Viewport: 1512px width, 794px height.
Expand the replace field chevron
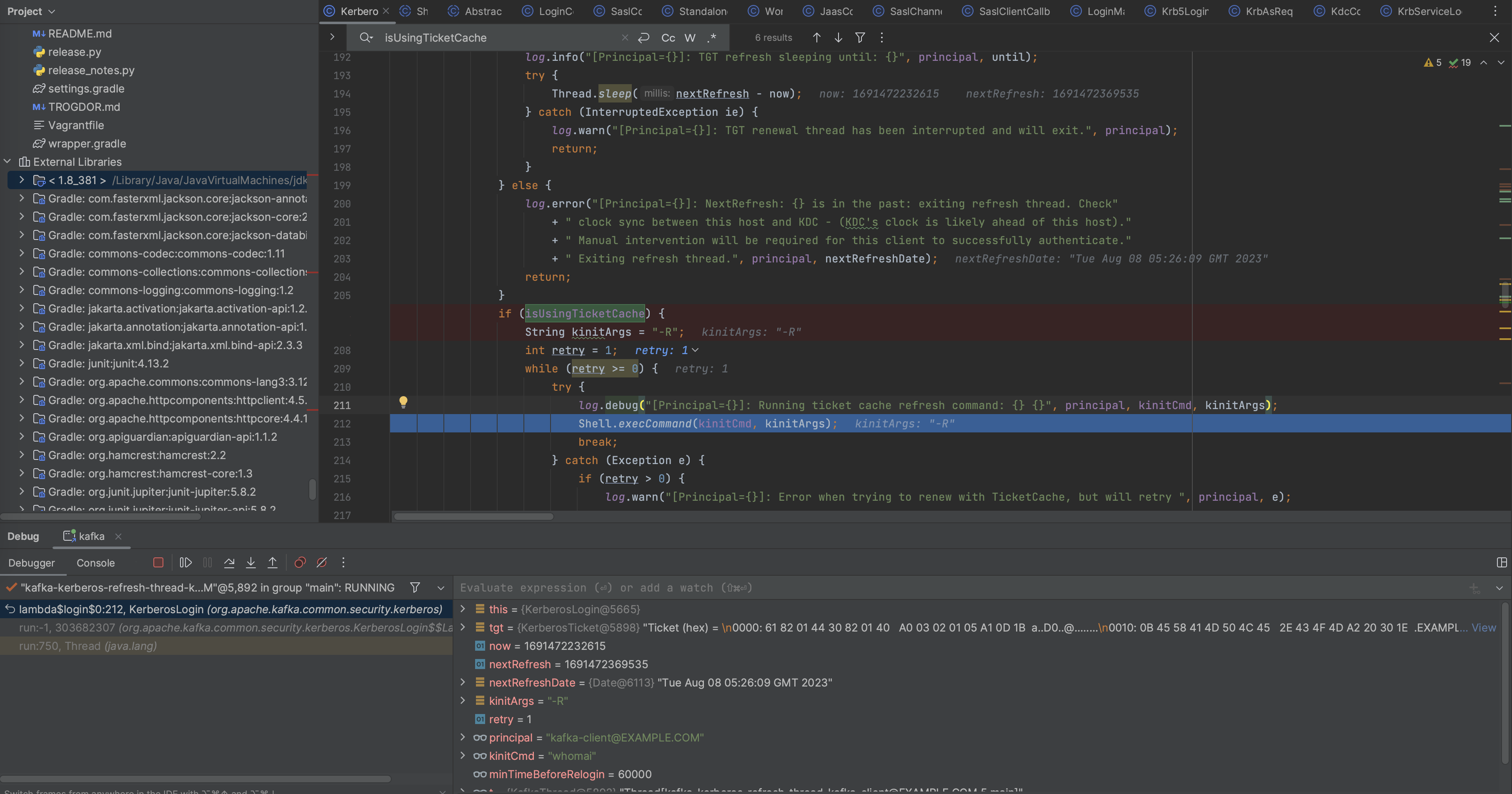[332, 37]
